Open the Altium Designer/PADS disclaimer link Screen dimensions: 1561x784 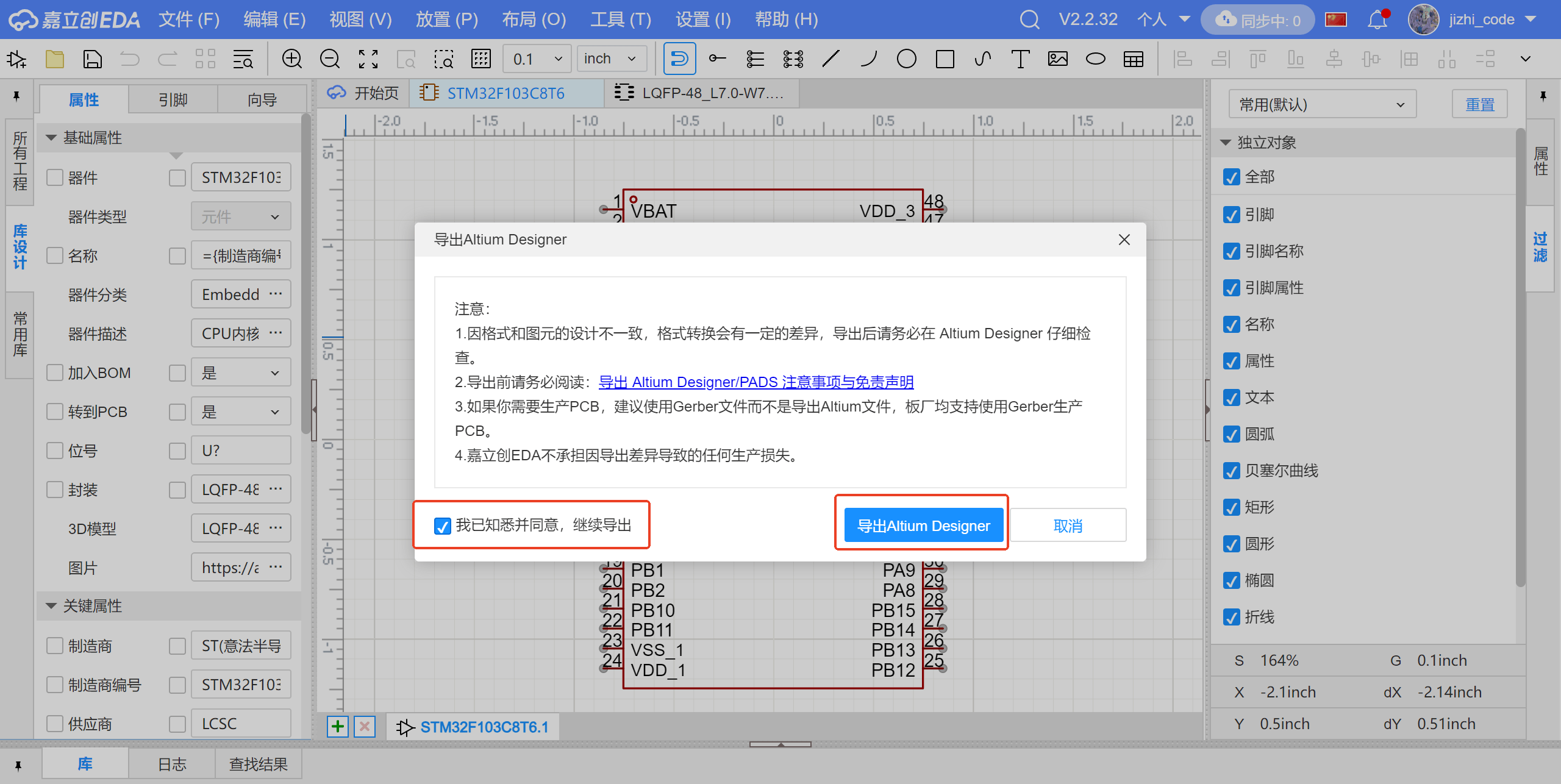(x=755, y=382)
